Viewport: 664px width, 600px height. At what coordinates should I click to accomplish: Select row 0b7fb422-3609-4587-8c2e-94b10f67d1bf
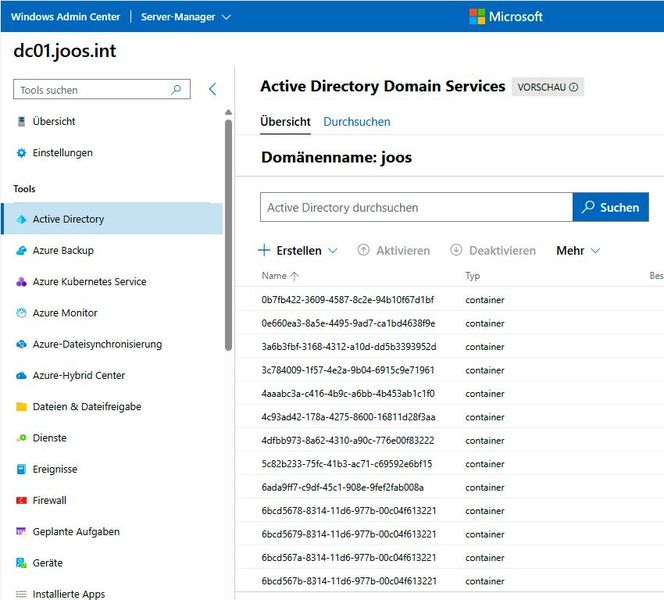pos(450,300)
